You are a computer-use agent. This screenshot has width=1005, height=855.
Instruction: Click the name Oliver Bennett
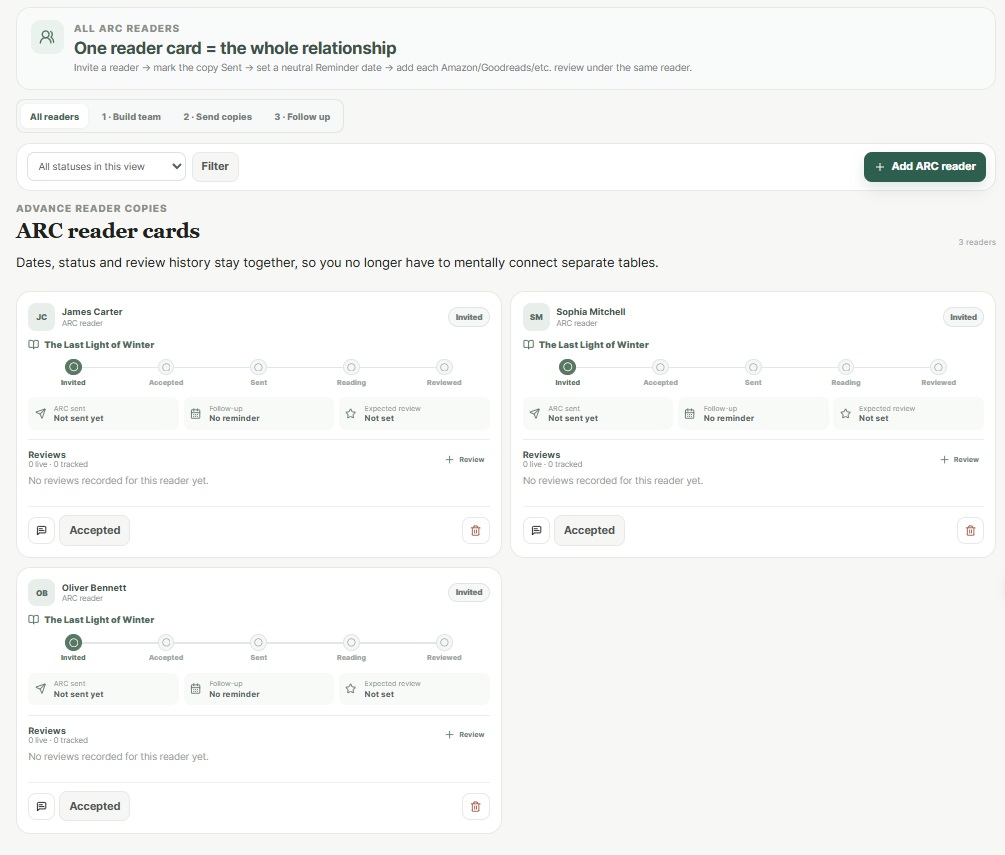pos(94,588)
